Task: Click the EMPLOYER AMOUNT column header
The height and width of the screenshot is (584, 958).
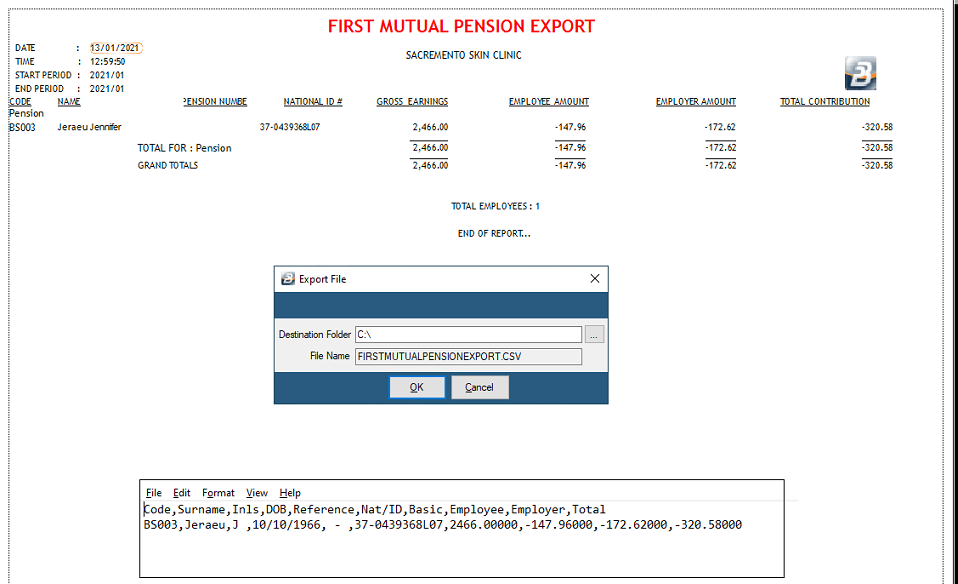Action: click(x=696, y=101)
